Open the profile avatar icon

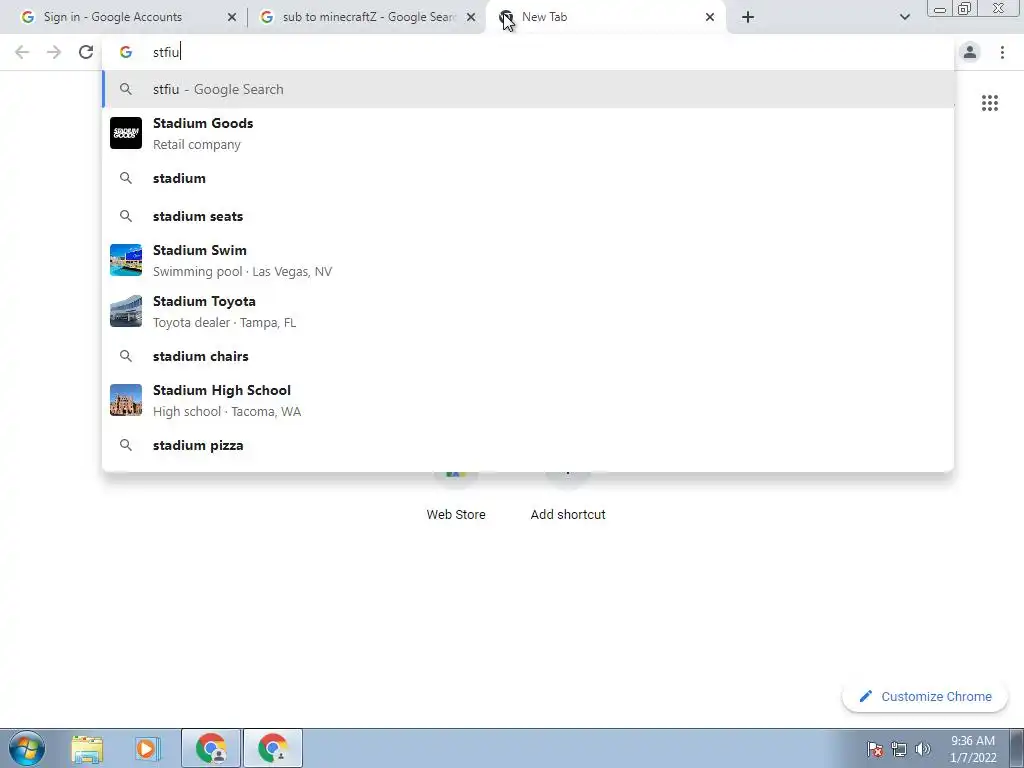pos(970,52)
